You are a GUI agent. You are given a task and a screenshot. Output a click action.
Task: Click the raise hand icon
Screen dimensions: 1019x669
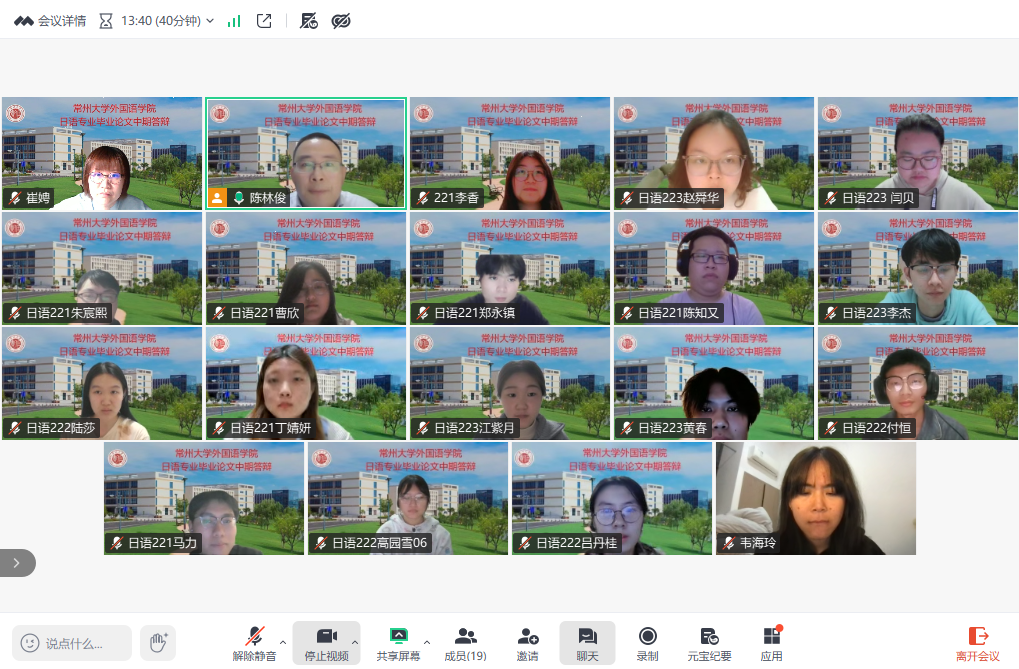coord(157,642)
